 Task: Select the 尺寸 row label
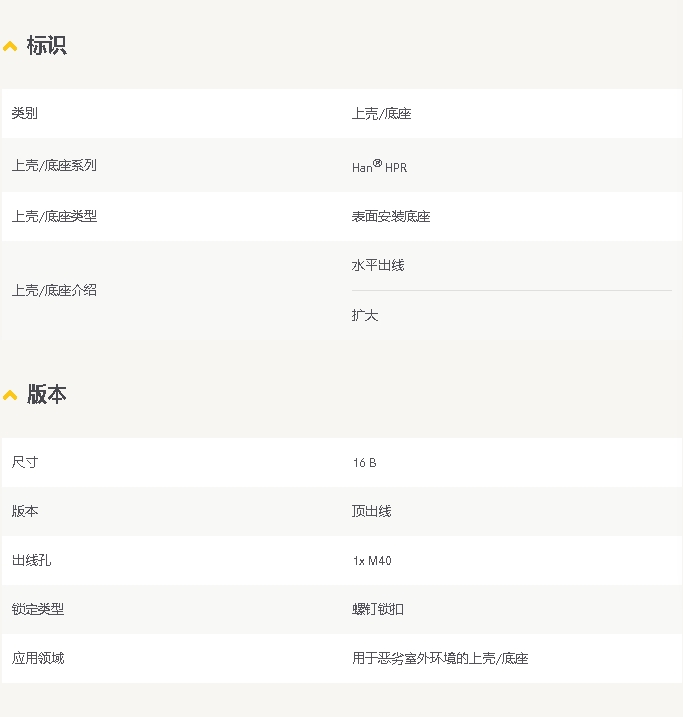(25, 462)
